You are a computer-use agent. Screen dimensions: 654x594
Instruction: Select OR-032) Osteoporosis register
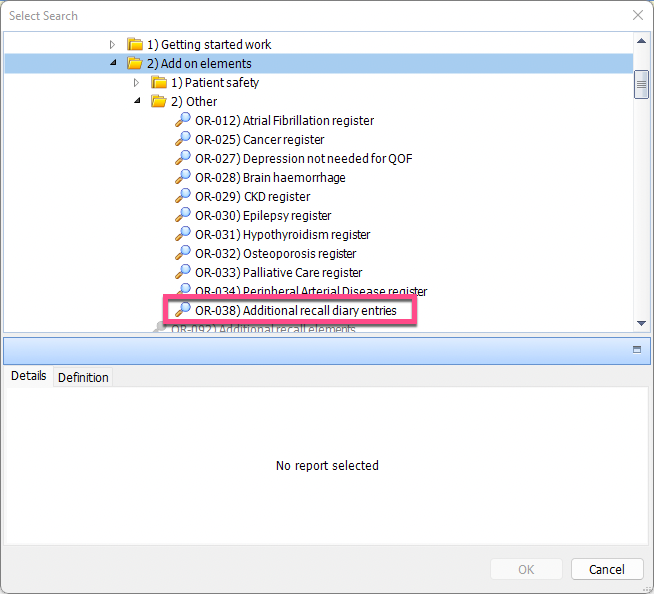tap(276, 254)
